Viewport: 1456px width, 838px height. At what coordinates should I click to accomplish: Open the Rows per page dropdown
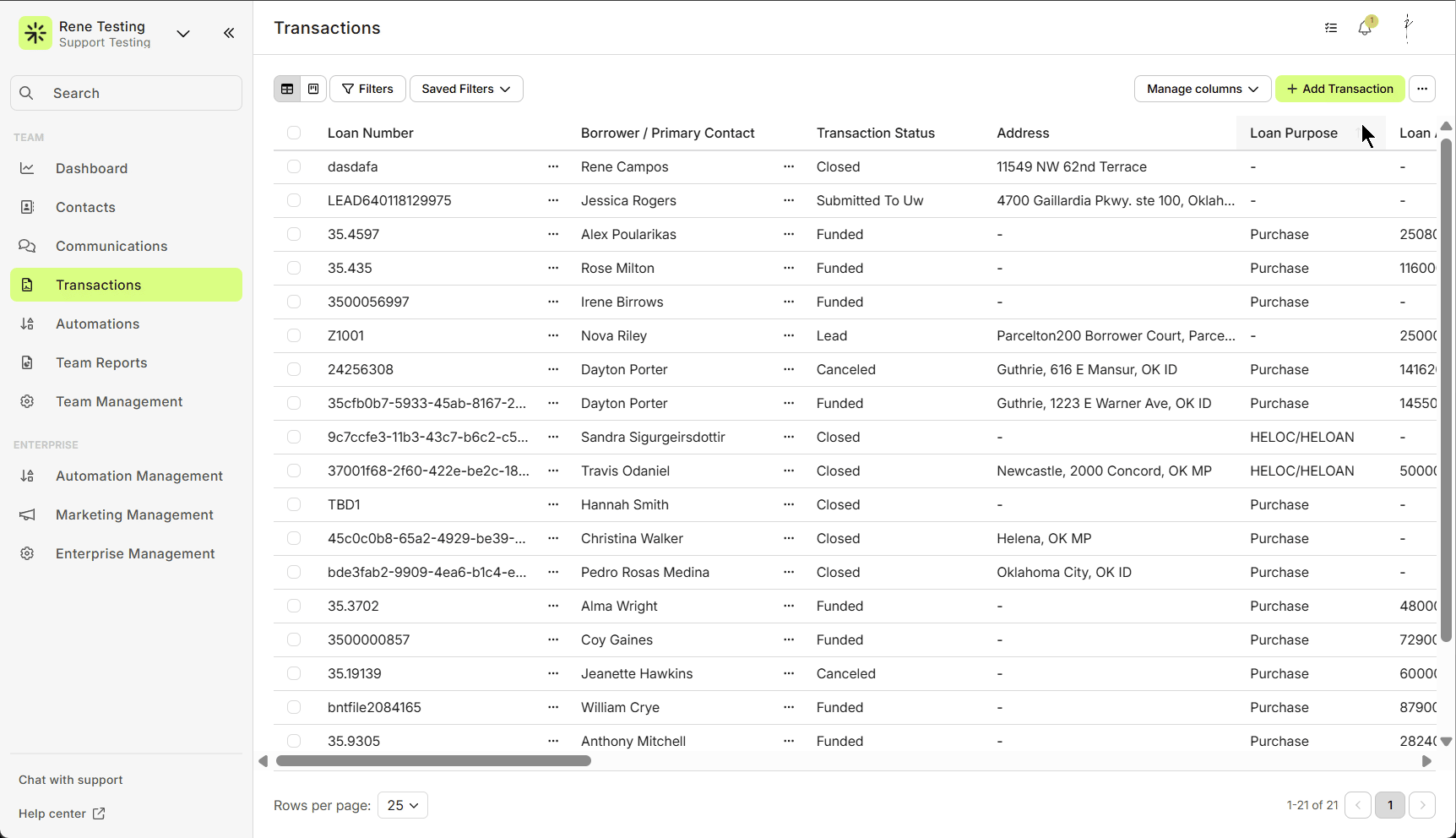pos(402,805)
